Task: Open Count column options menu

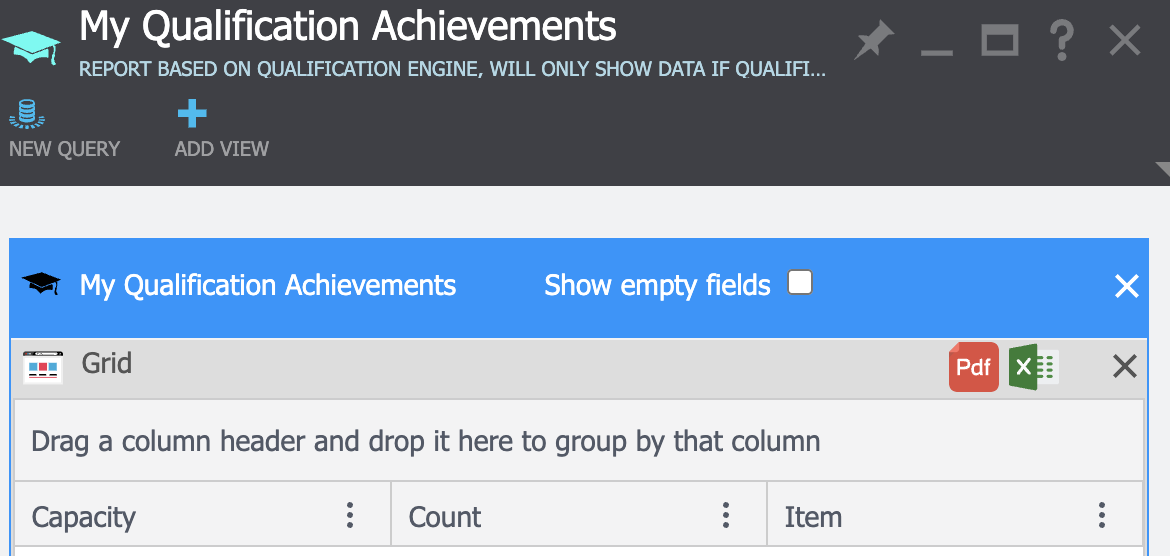Action: 727,516
